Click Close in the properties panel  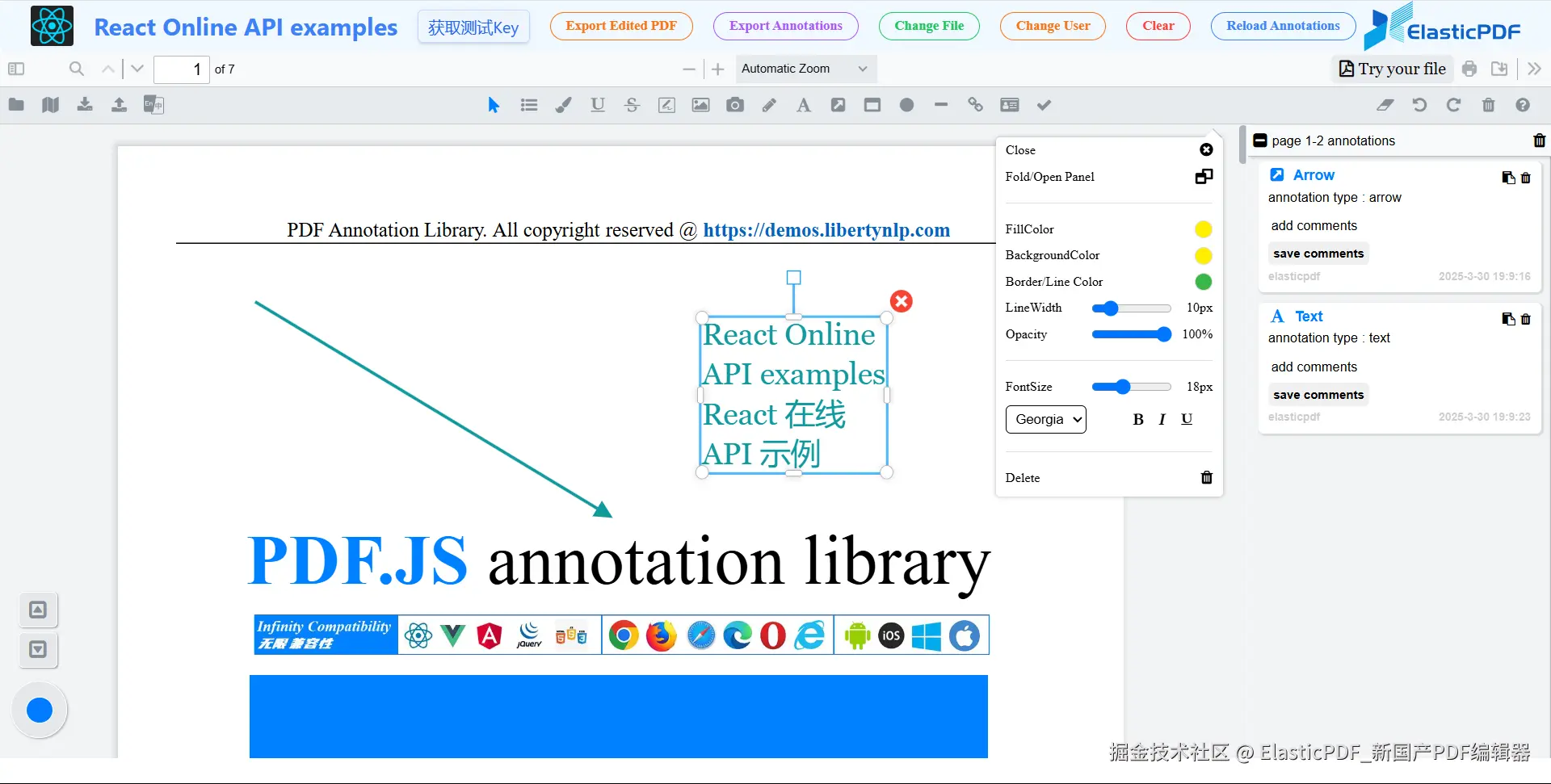point(1109,150)
